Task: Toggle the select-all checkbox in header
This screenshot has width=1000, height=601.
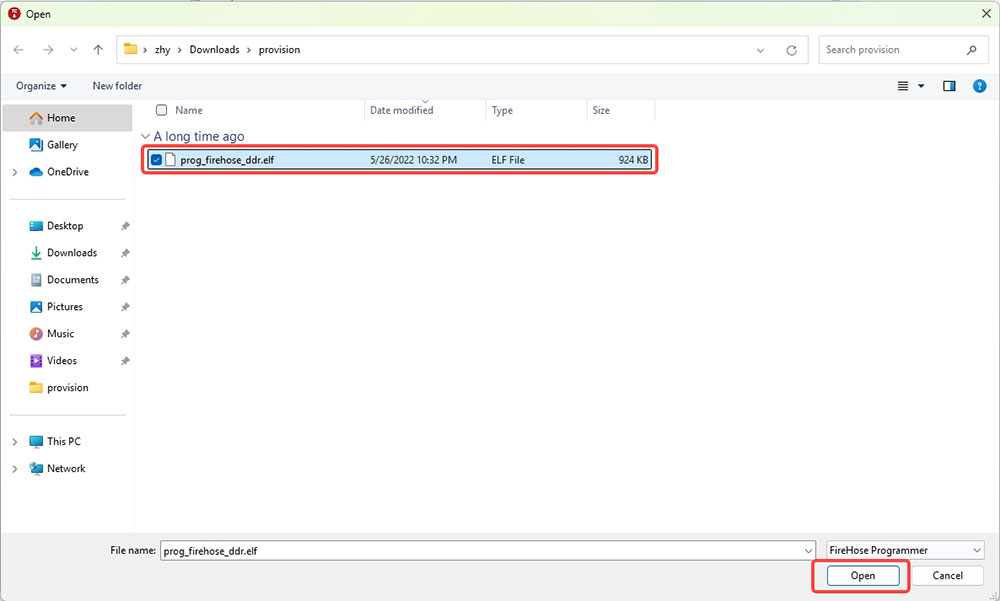Action: 161,110
